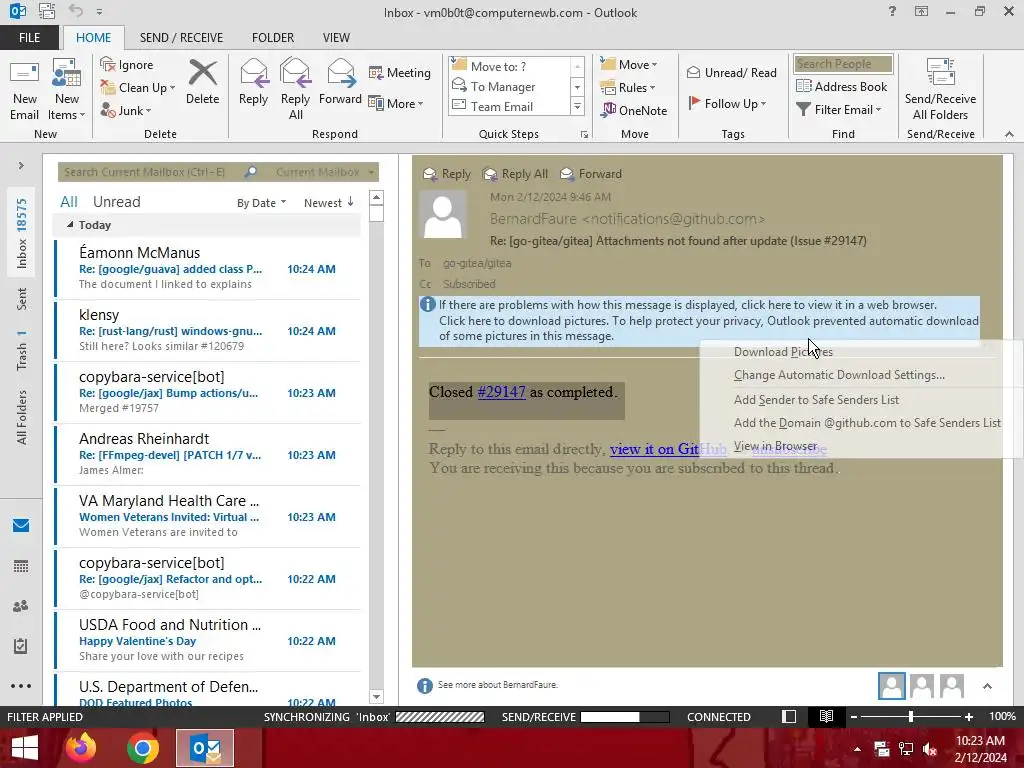Image resolution: width=1024 pixels, height=768 pixels.
Task: Reply with a Meeting request
Action: click(400, 72)
